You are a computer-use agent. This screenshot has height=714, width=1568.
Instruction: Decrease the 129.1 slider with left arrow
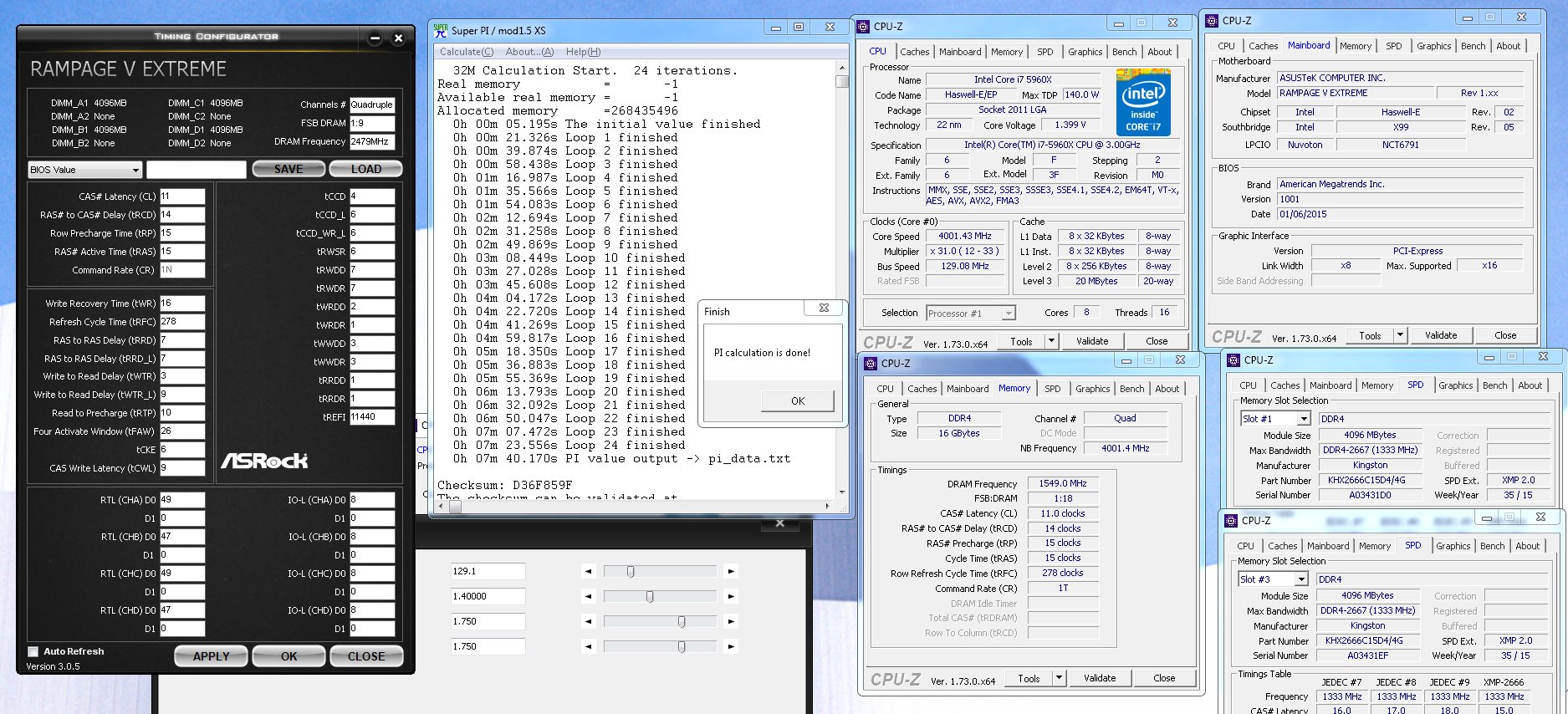pyautogui.click(x=589, y=572)
